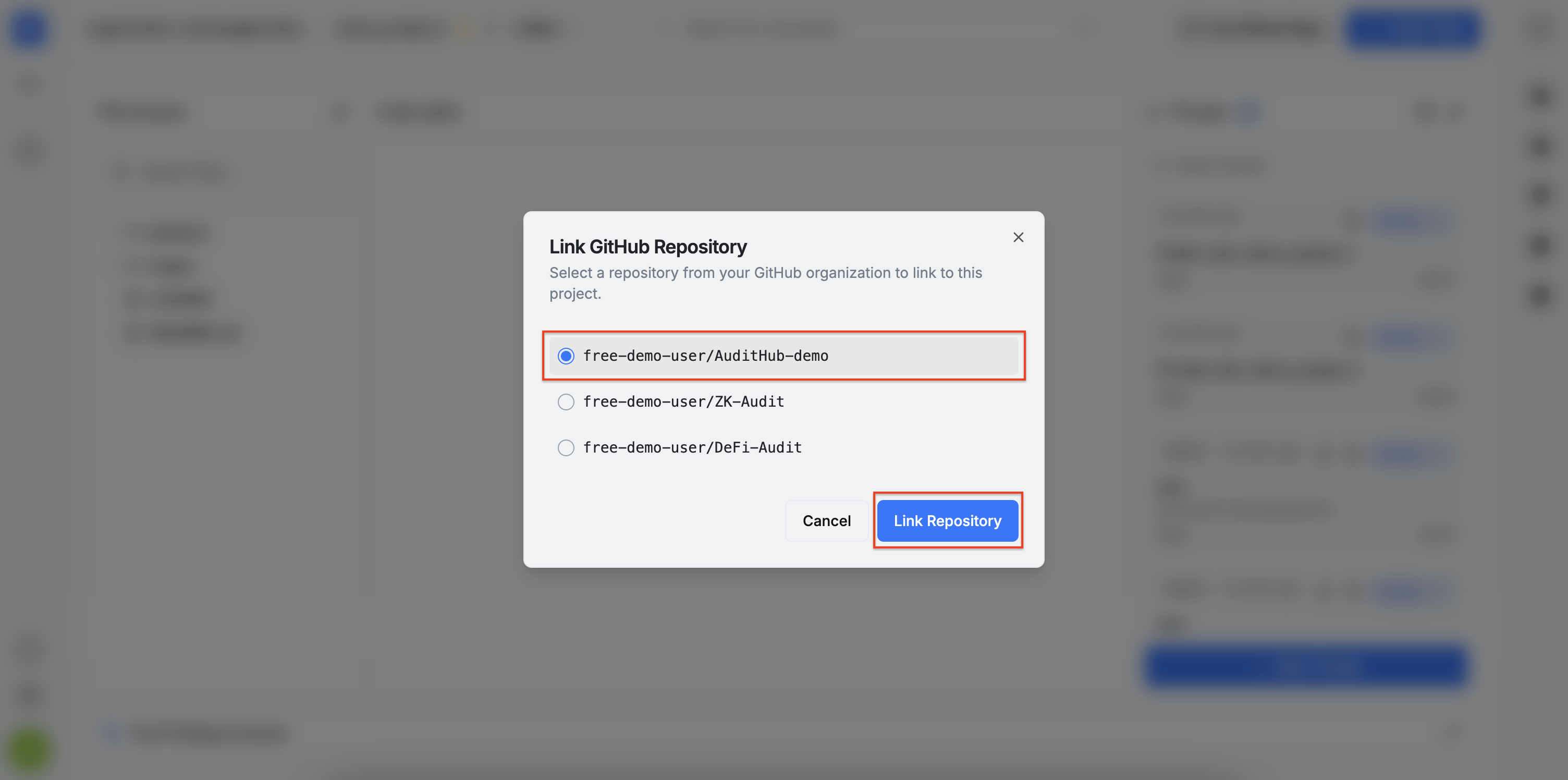The image size is (1568, 780).
Task: Select the free-demo-user/DeFi-Audit radio button
Action: pos(566,448)
